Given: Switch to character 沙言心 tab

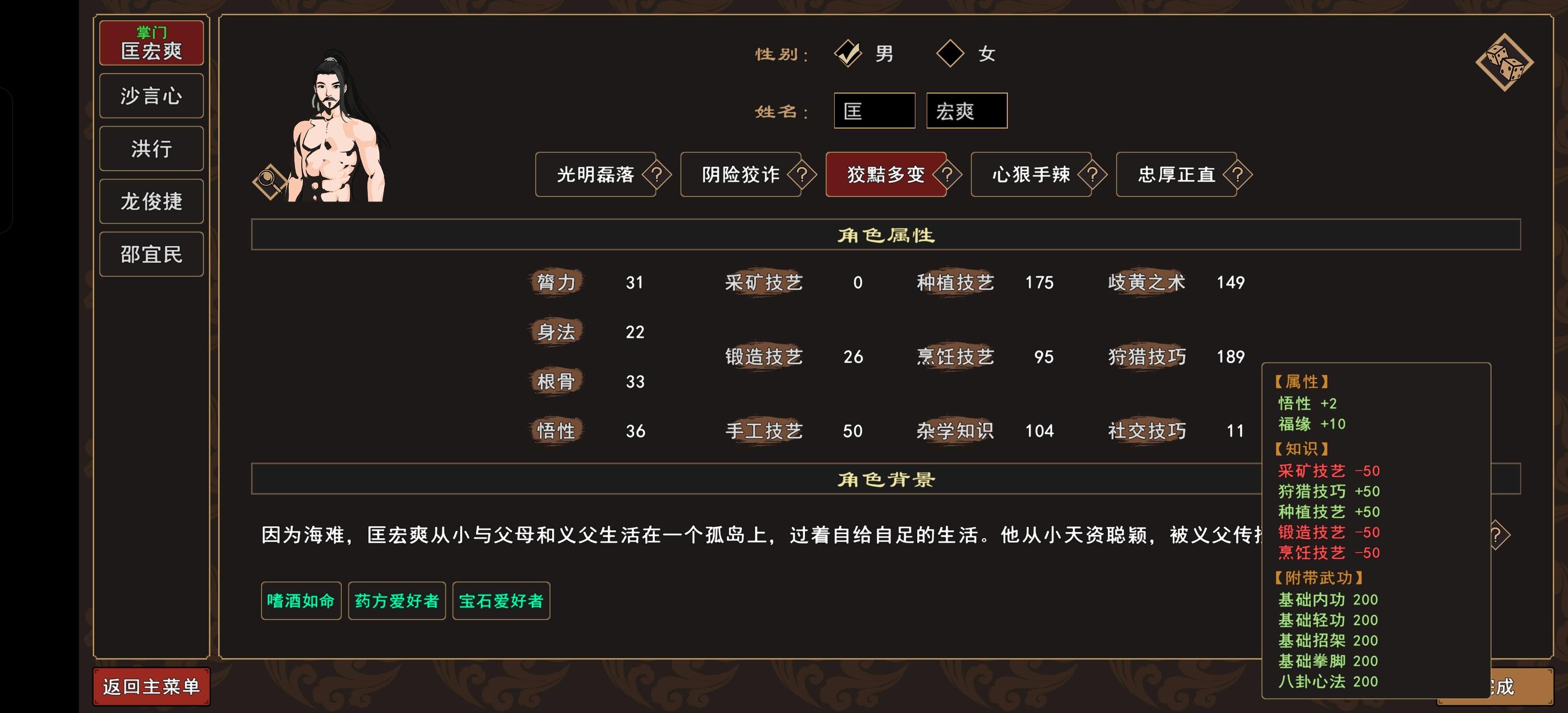Looking at the screenshot, I should click(x=151, y=96).
